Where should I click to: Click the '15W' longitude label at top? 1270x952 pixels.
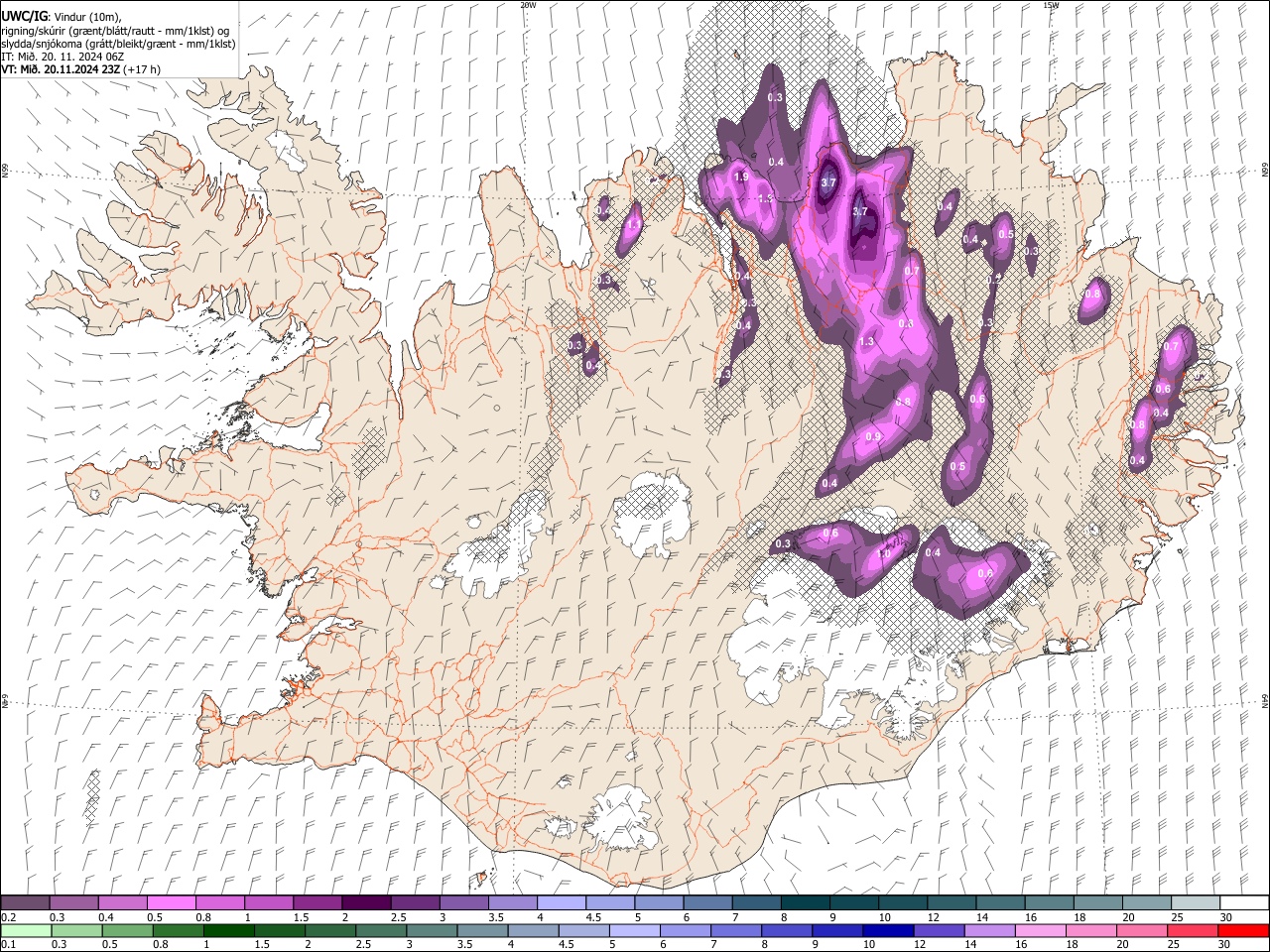pyautogui.click(x=1051, y=5)
